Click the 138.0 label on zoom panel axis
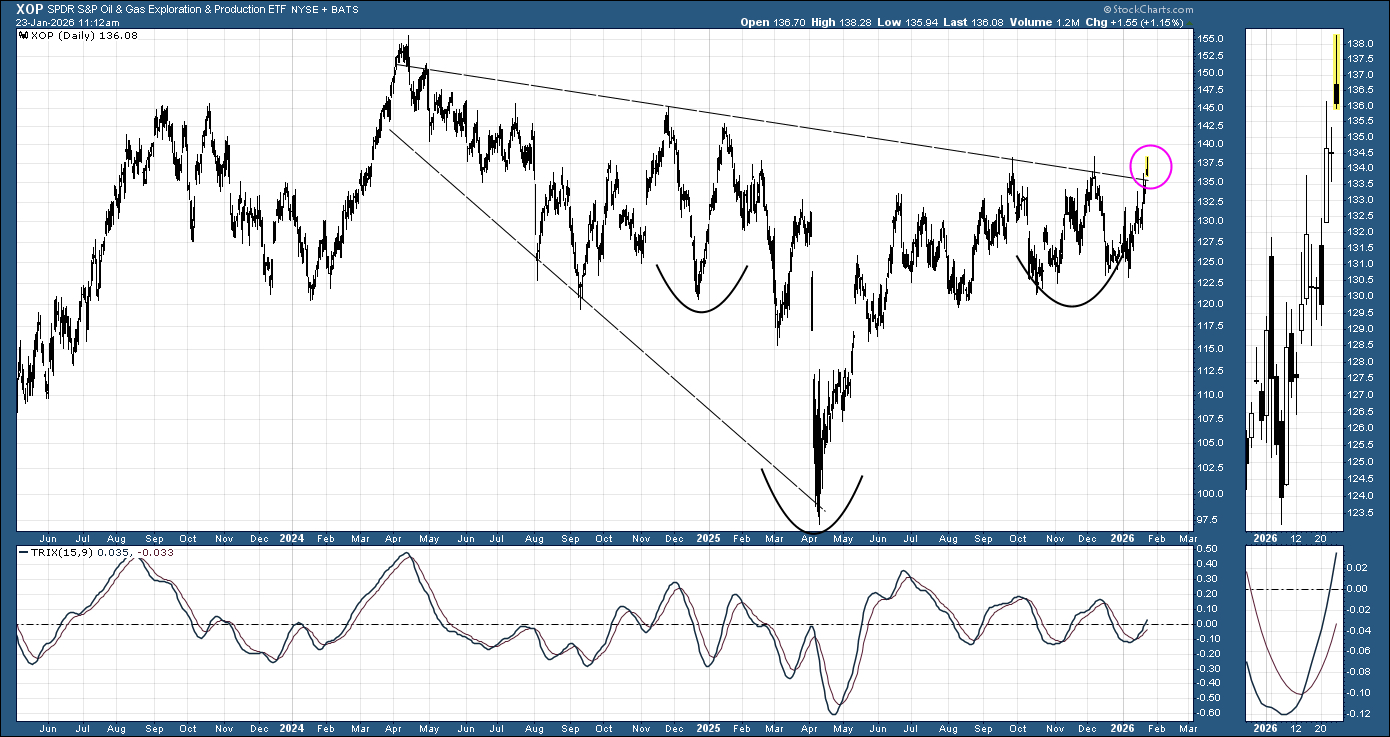The height and width of the screenshot is (737, 1390). [x=1361, y=45]
